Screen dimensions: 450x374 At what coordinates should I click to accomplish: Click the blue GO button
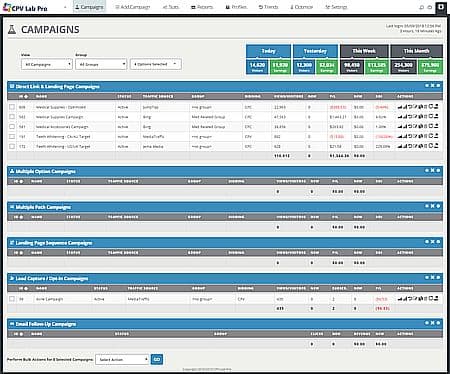click(x=157, y=359)
